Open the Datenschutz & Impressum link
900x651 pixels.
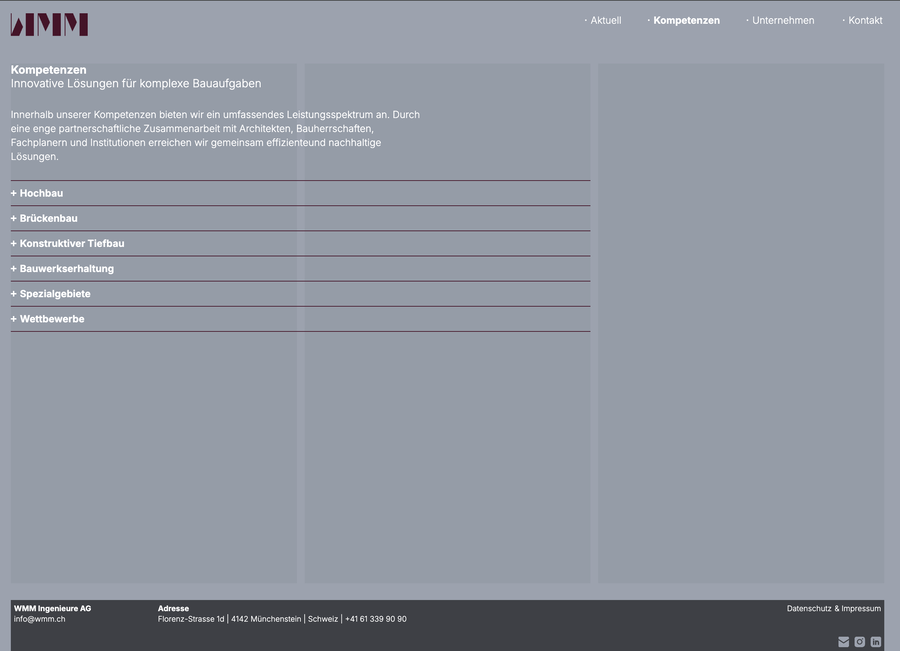point(833,608)
